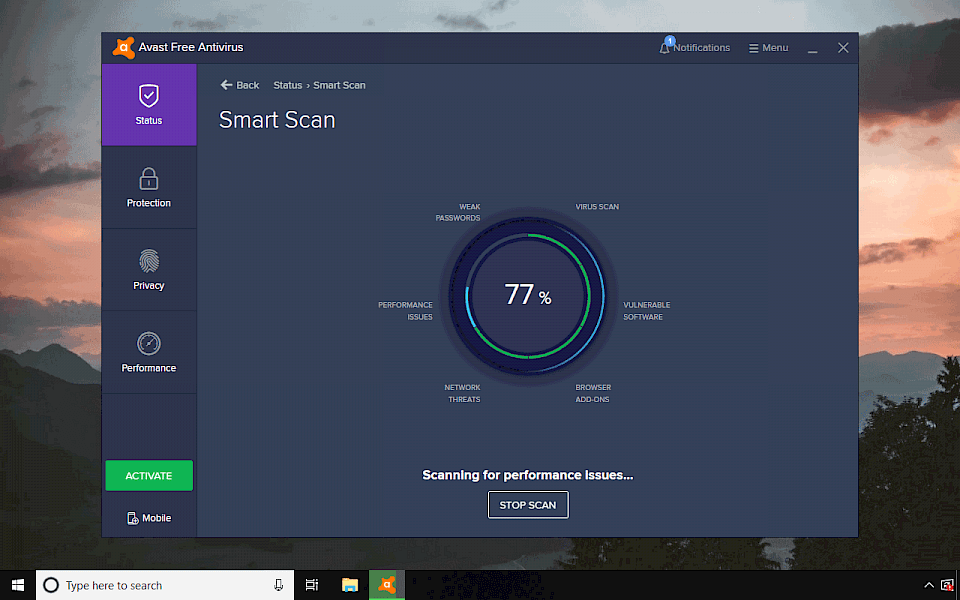
Task: Select the Status shield tab
Action: coord(149,105)
